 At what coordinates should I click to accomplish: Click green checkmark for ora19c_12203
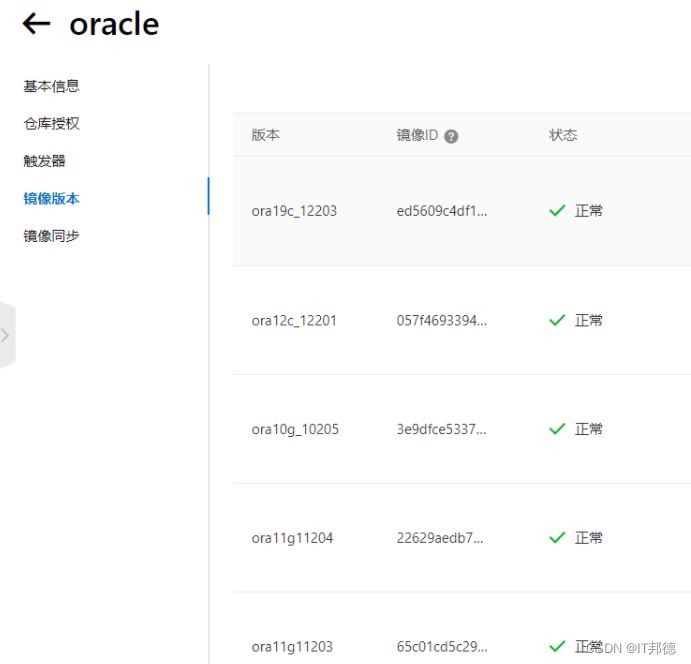coord(558,211)
